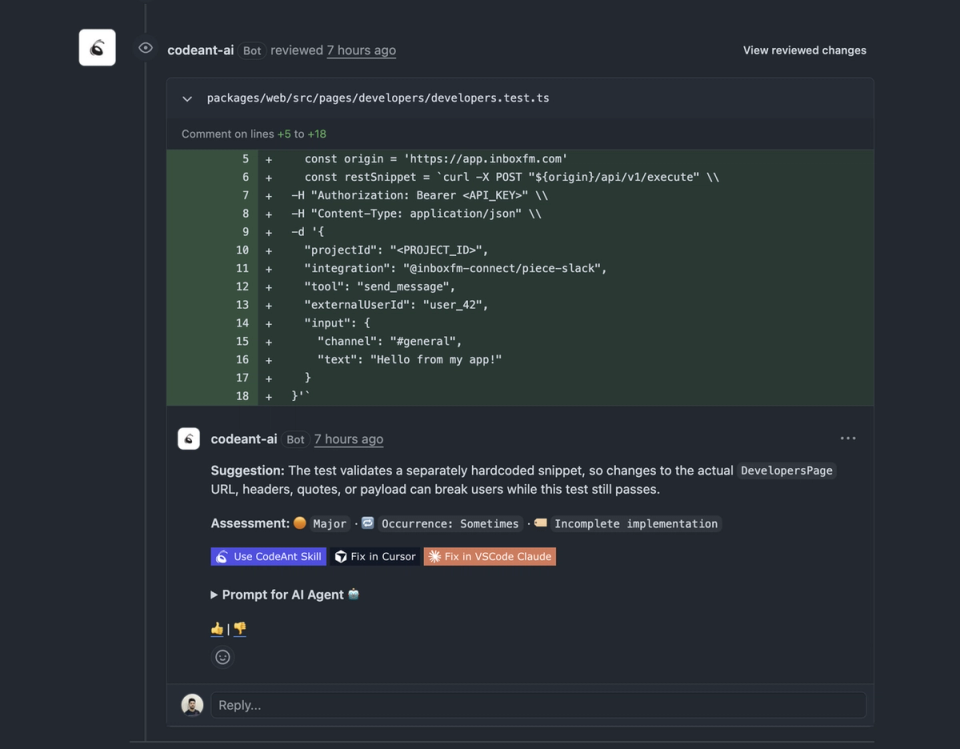Click the Cursor cube icon in Fix in Cursor

[340, 556]
